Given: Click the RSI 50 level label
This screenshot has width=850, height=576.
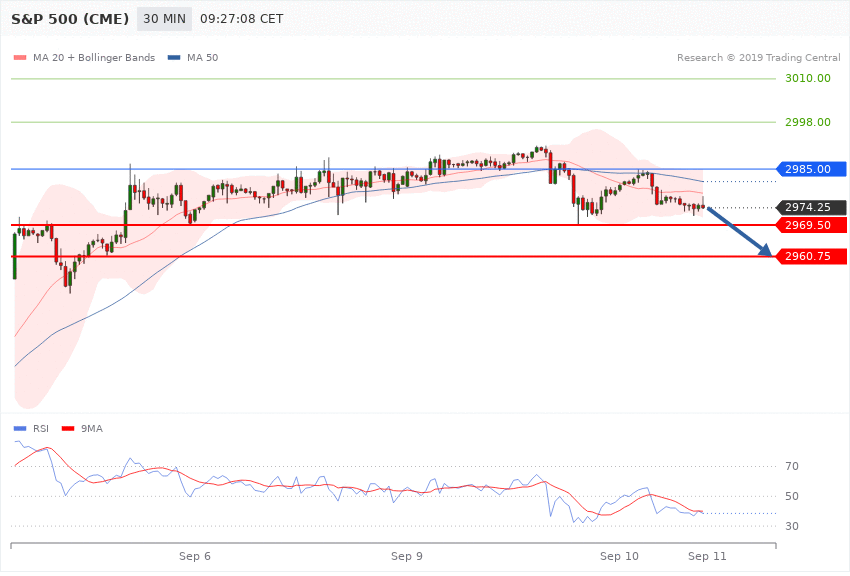Looking at the screenshot, I should [x=792, y=496].
